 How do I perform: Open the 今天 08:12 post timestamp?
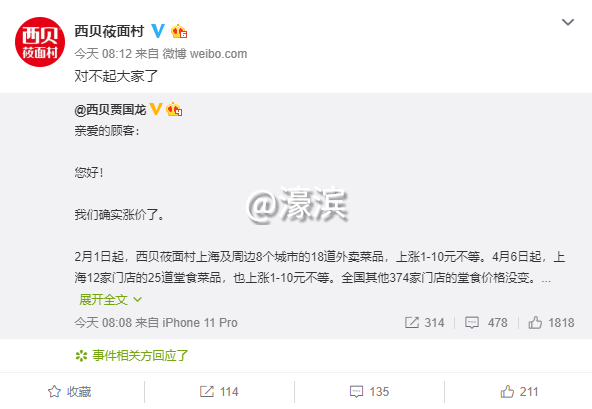103,54
